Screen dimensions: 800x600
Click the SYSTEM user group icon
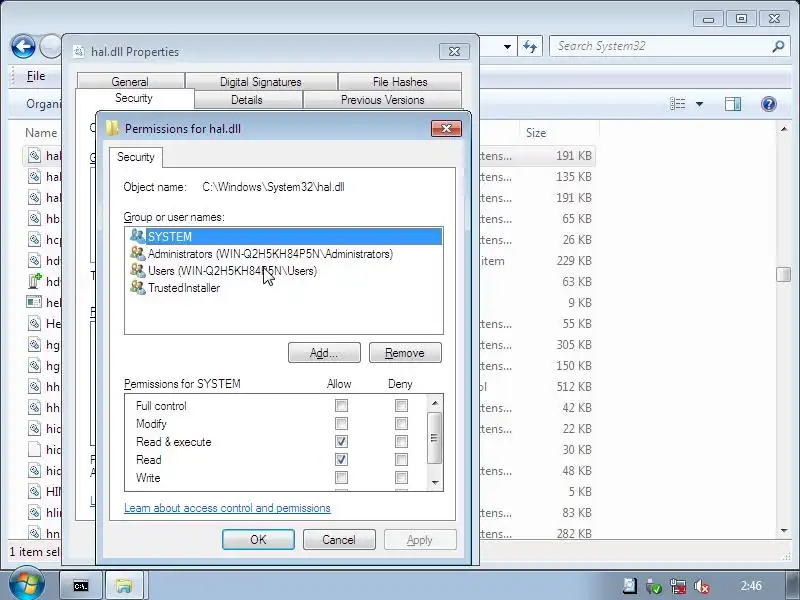[x=137, y=236]
